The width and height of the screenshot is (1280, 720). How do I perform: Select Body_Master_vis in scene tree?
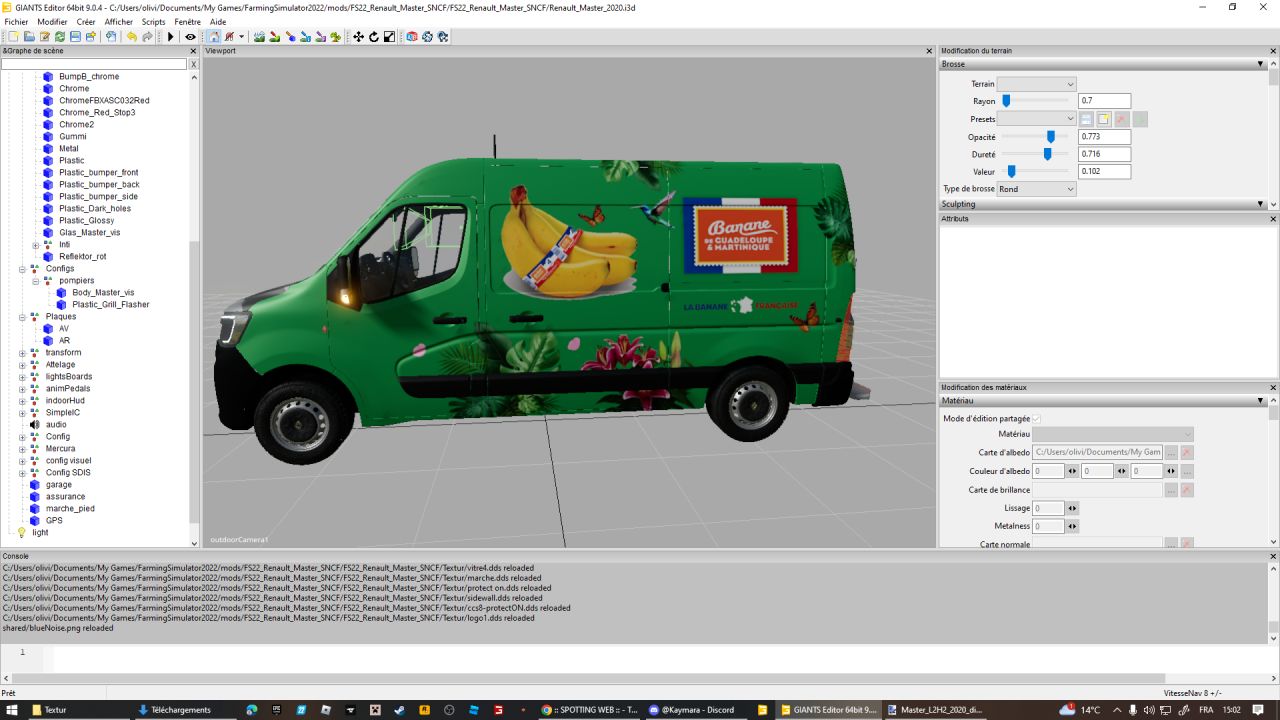click(103, 293)
